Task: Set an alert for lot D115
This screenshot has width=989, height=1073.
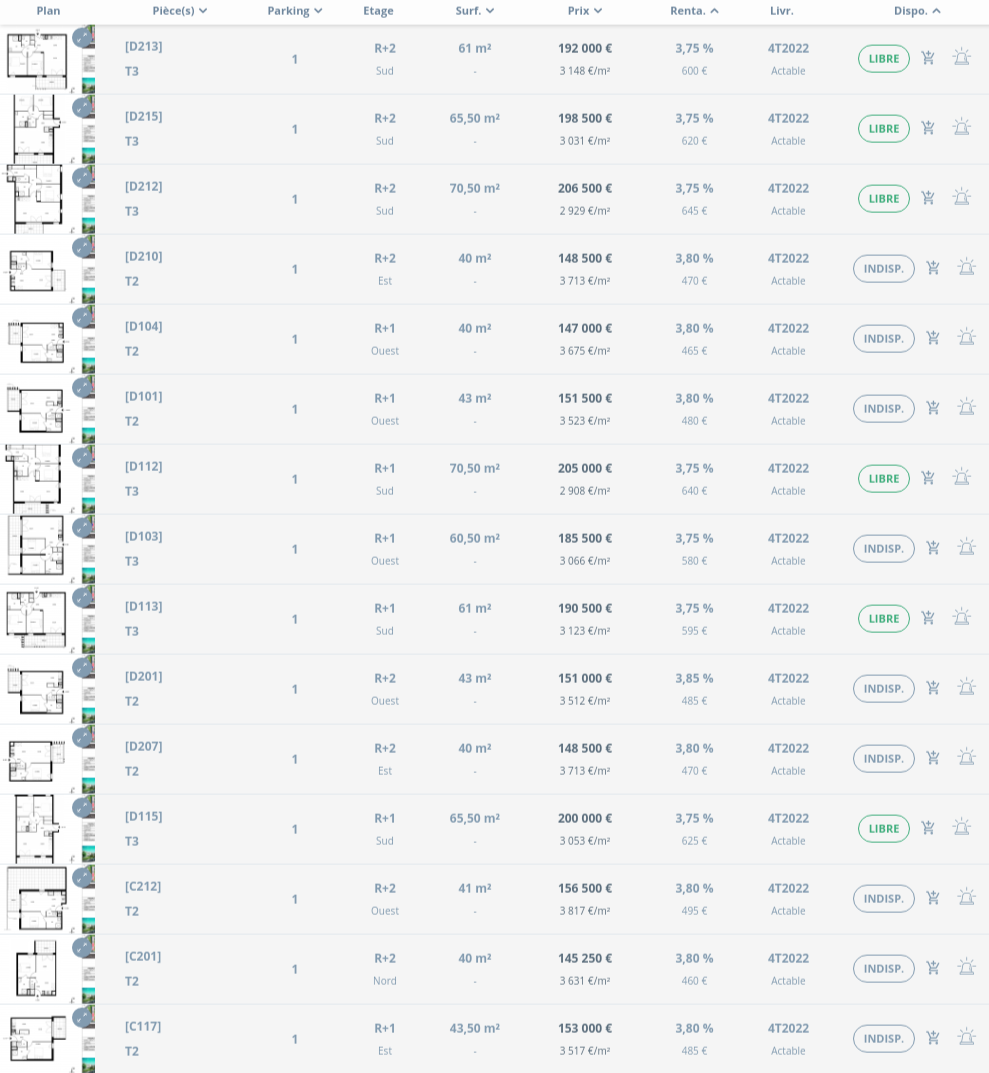Action: [x=961, y=828]
